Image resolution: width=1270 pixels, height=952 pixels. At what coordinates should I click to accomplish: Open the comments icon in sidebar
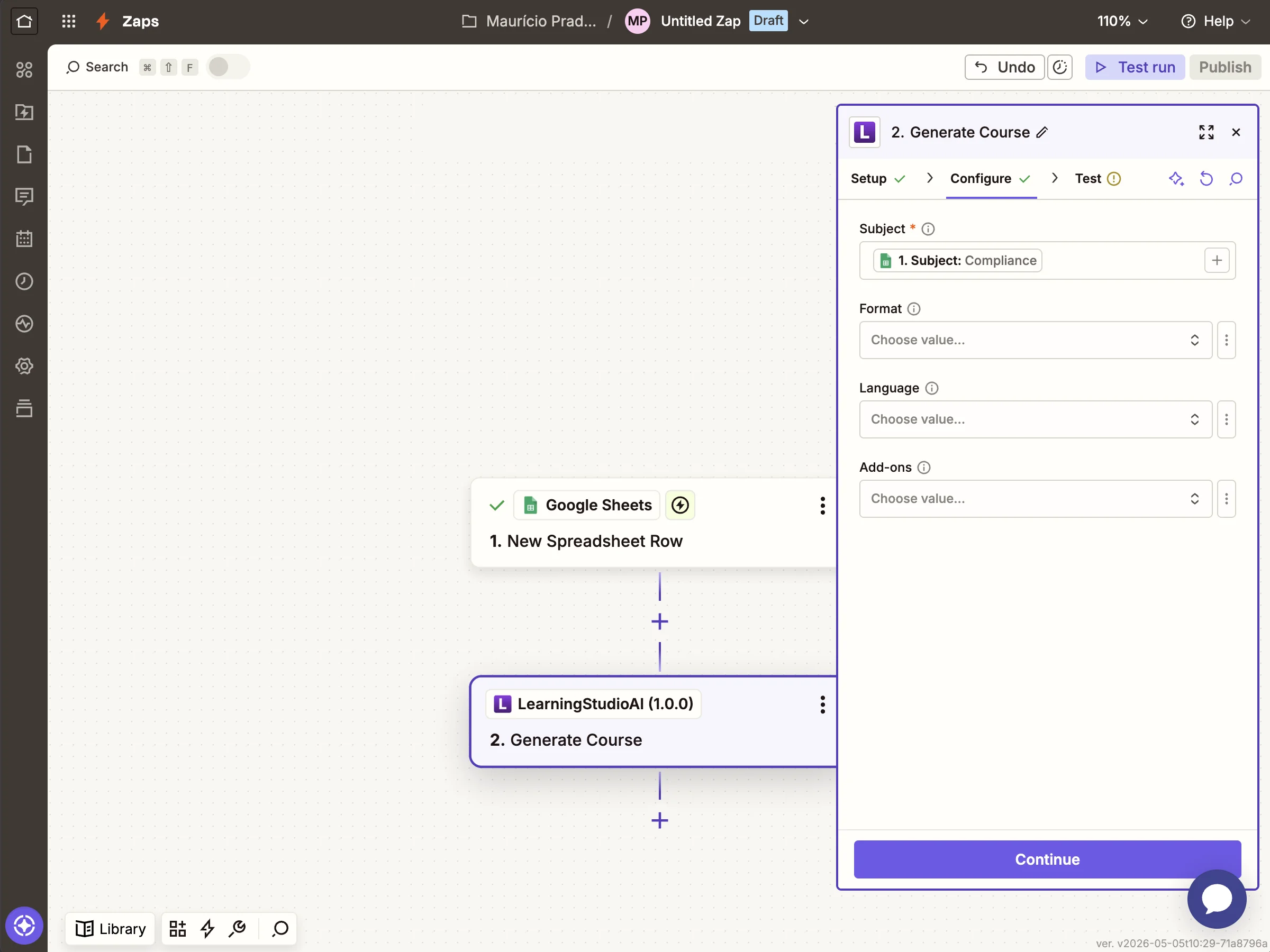24,197
